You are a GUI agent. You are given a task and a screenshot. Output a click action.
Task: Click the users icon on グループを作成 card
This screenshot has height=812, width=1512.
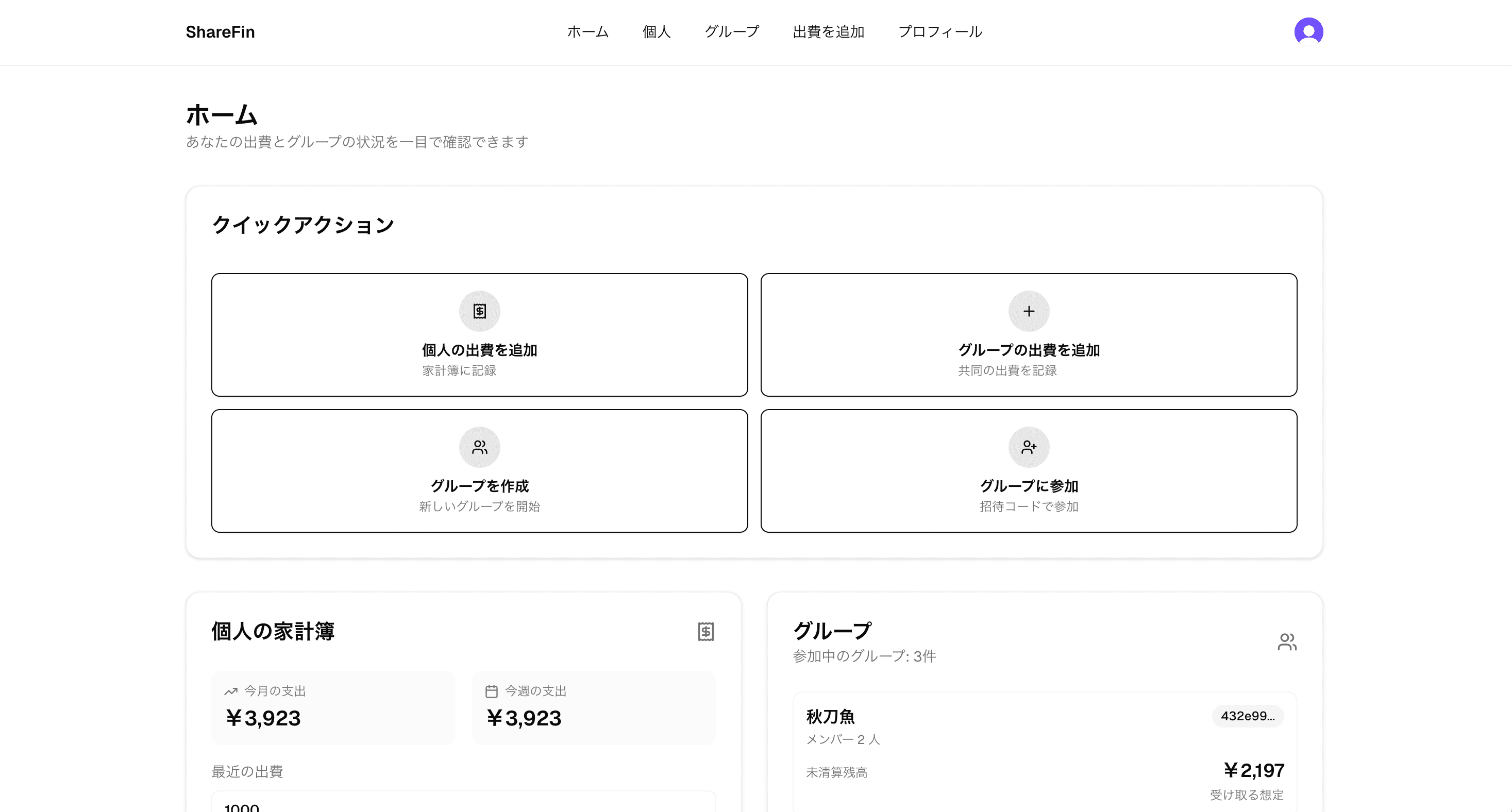pos(479,447)
